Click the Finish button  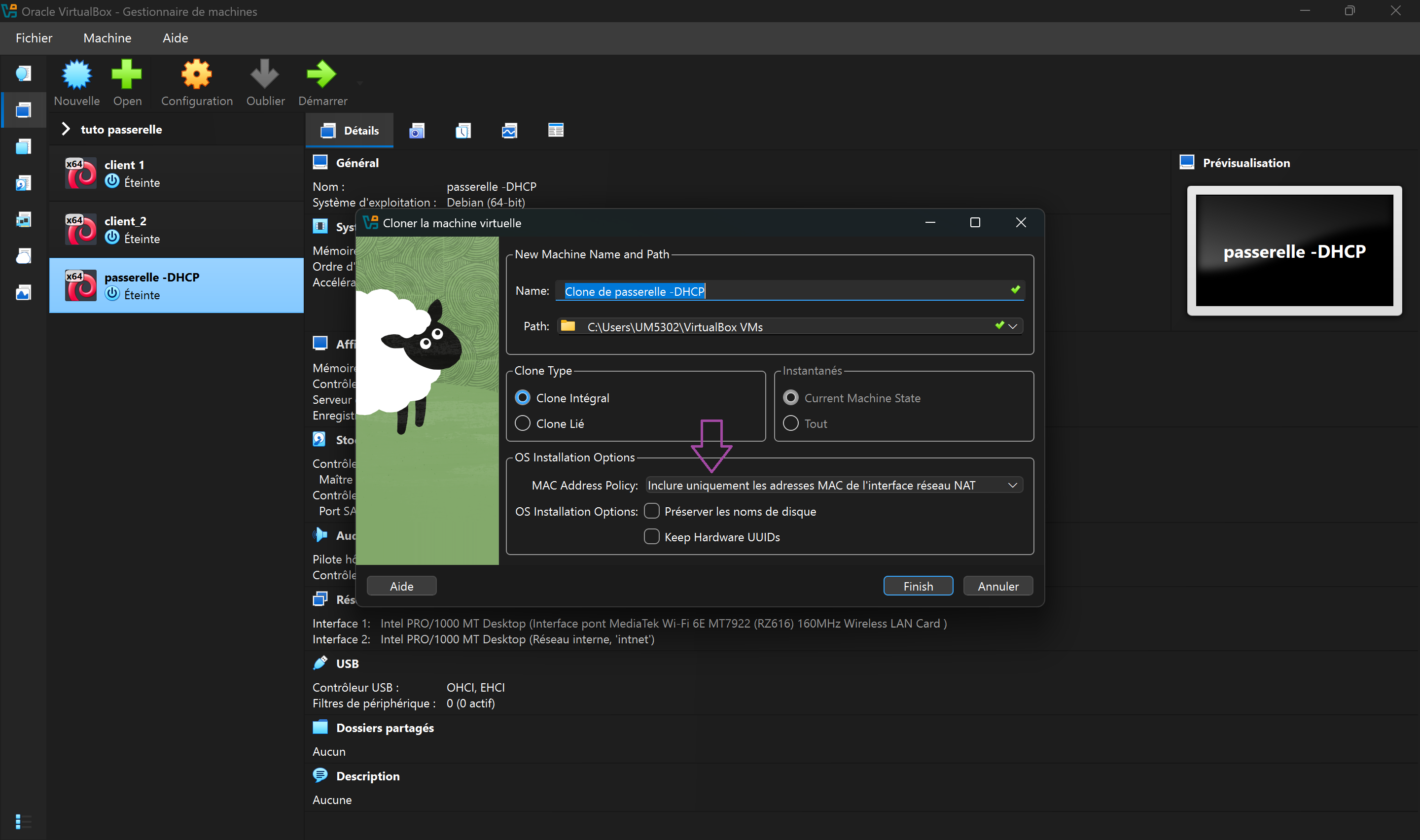click(x=918, y=587)
